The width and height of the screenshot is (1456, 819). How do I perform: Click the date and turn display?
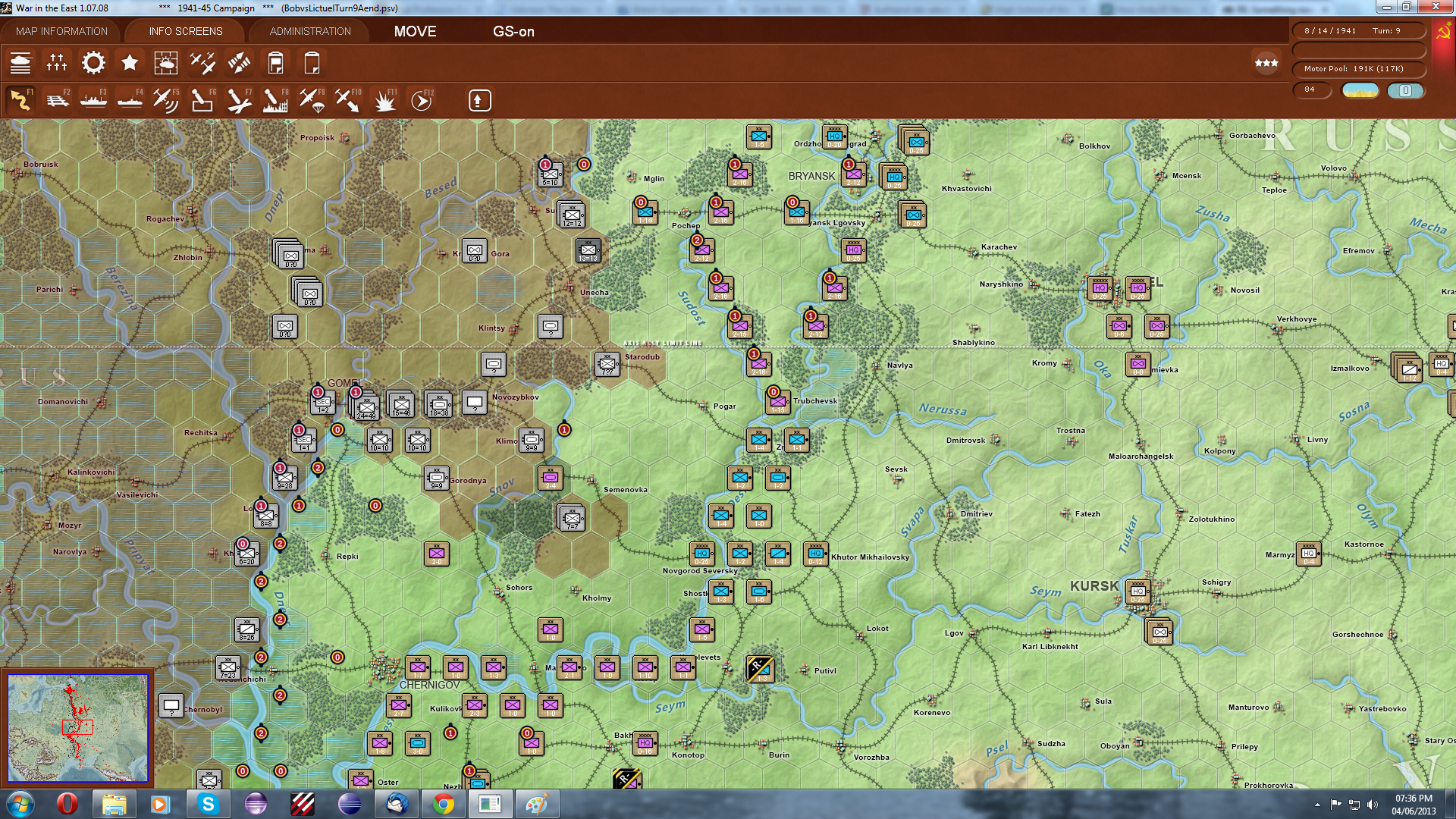[1358, 31]
